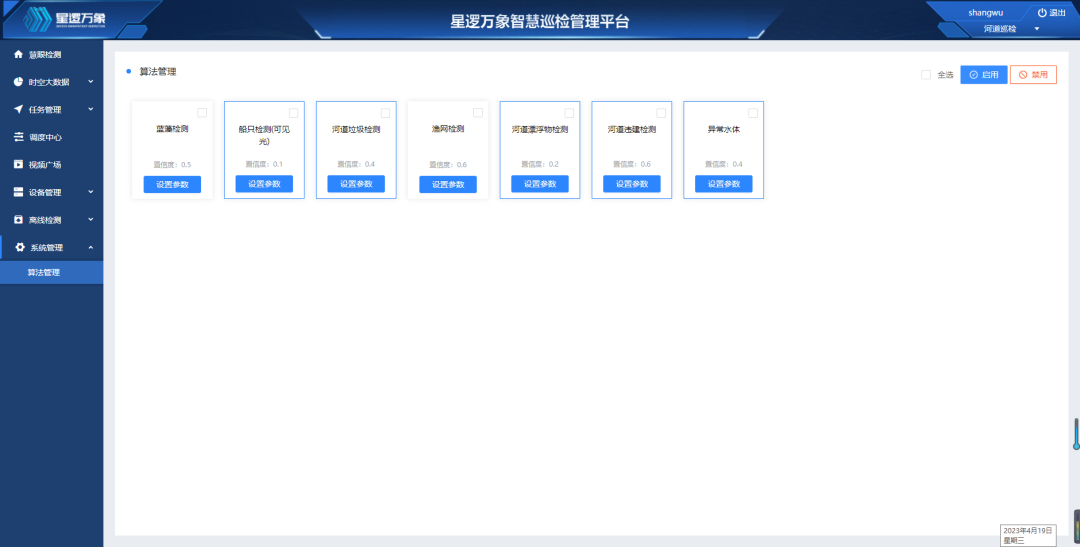This screenshot has width=1080, height=547.
Task: Click the paper plane icon for 任务管理
Action: point(18,109)
